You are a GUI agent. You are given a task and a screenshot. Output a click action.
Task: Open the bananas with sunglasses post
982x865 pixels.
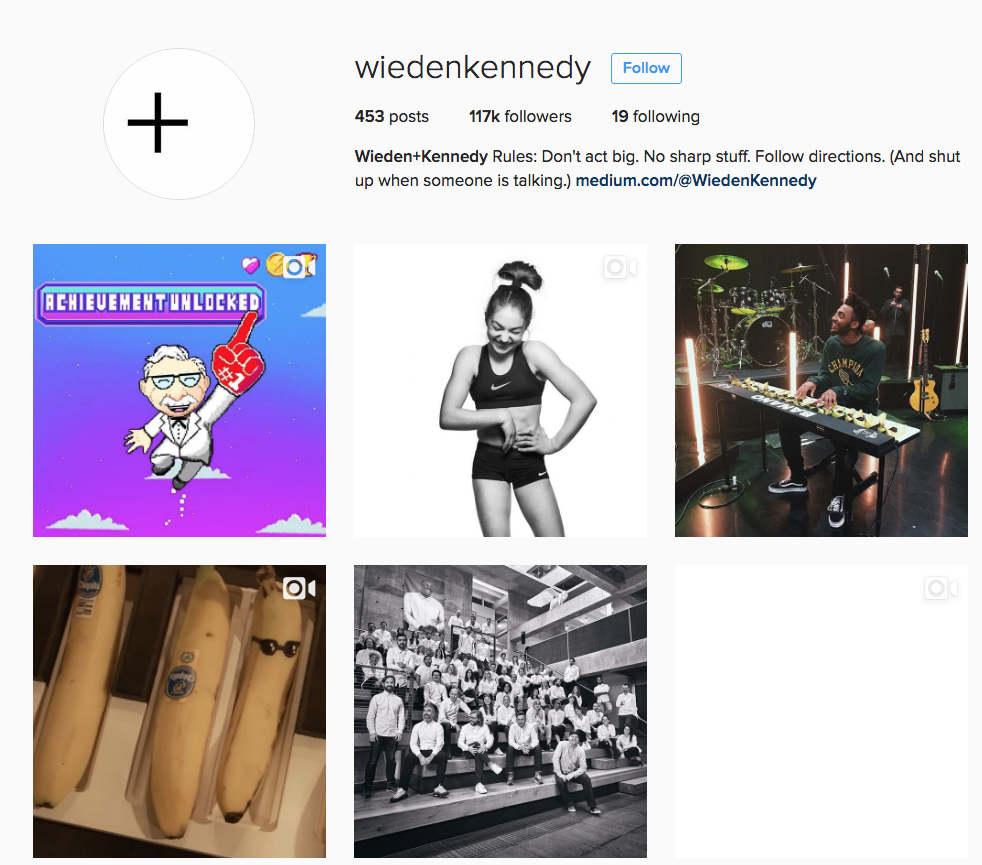tap(179, 712)
